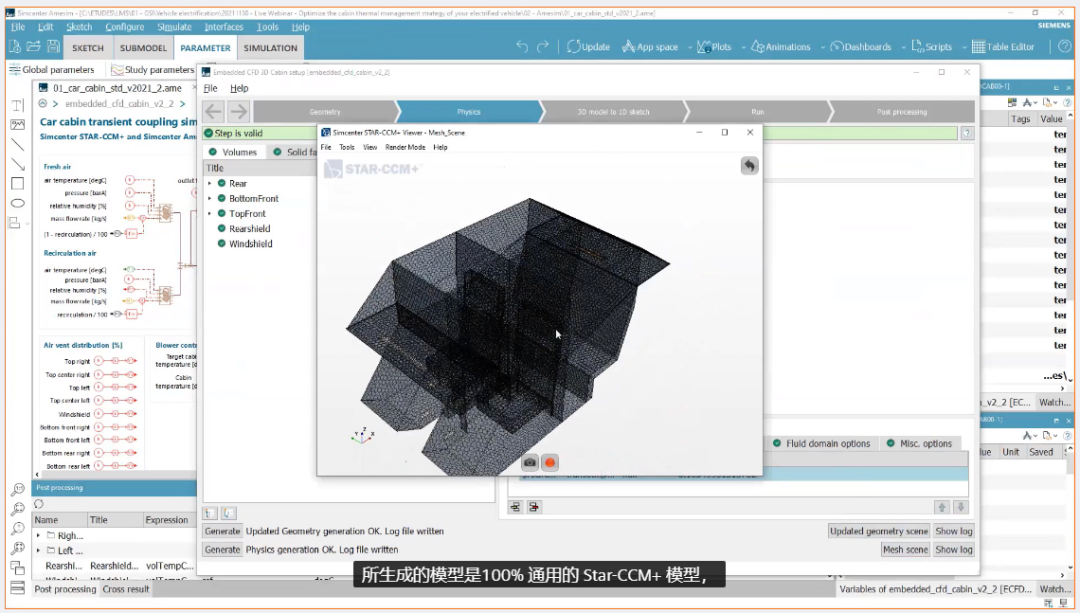Viewport: 1080px width, 613px height.
Task: Expand the TopFront volume tree item
Action: pyautogui.click(x=210, y=214)
